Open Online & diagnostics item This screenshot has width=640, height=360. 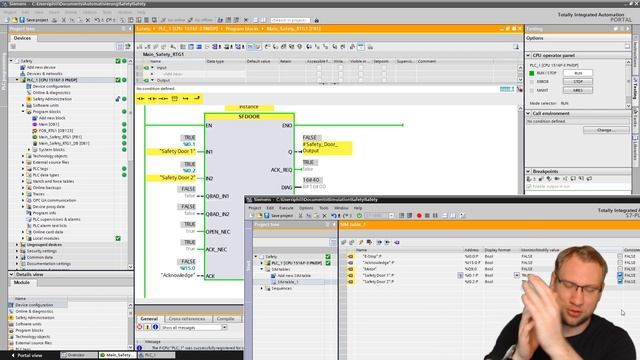[x=51, y=93]
